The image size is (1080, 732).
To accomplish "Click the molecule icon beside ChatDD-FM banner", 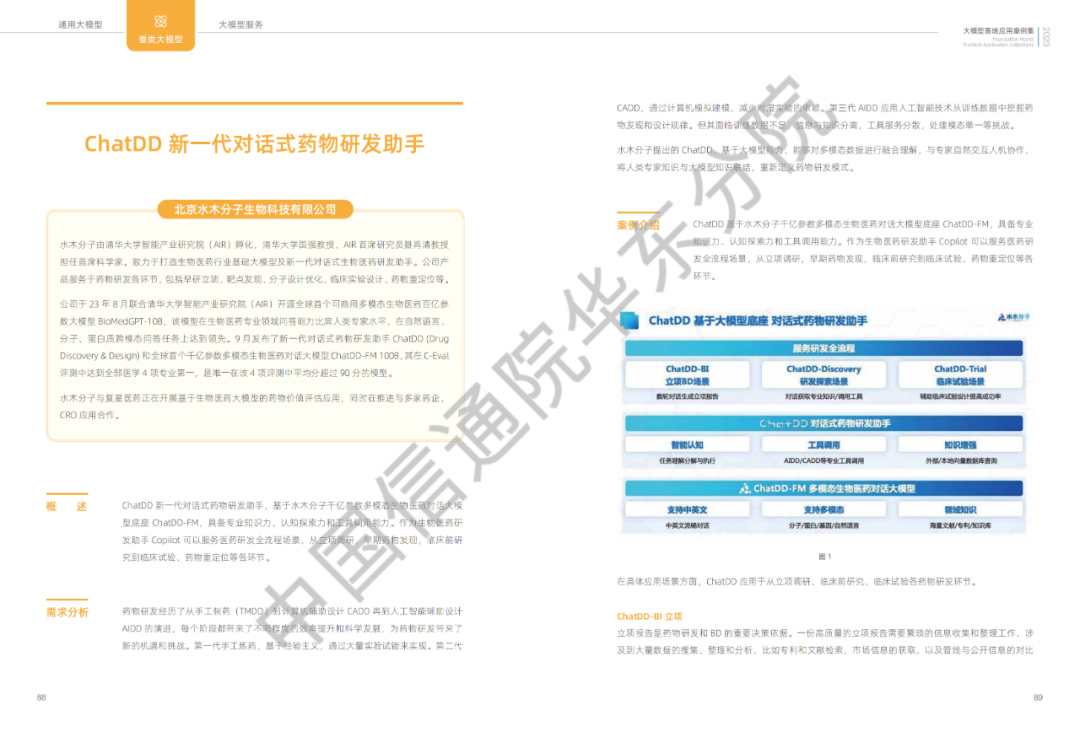I will (x=745, y=488).
